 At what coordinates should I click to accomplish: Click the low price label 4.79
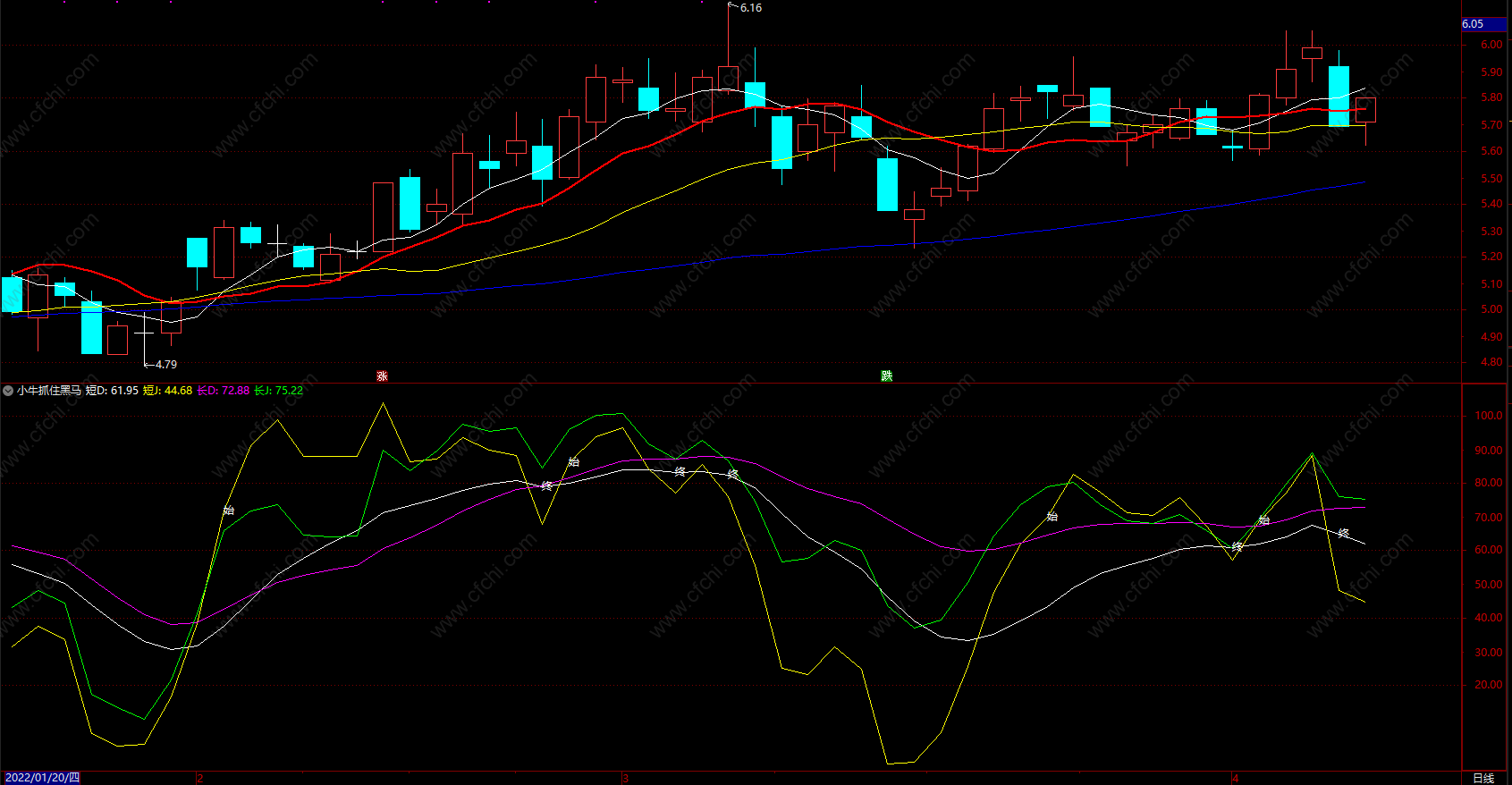tap(166, 365)
